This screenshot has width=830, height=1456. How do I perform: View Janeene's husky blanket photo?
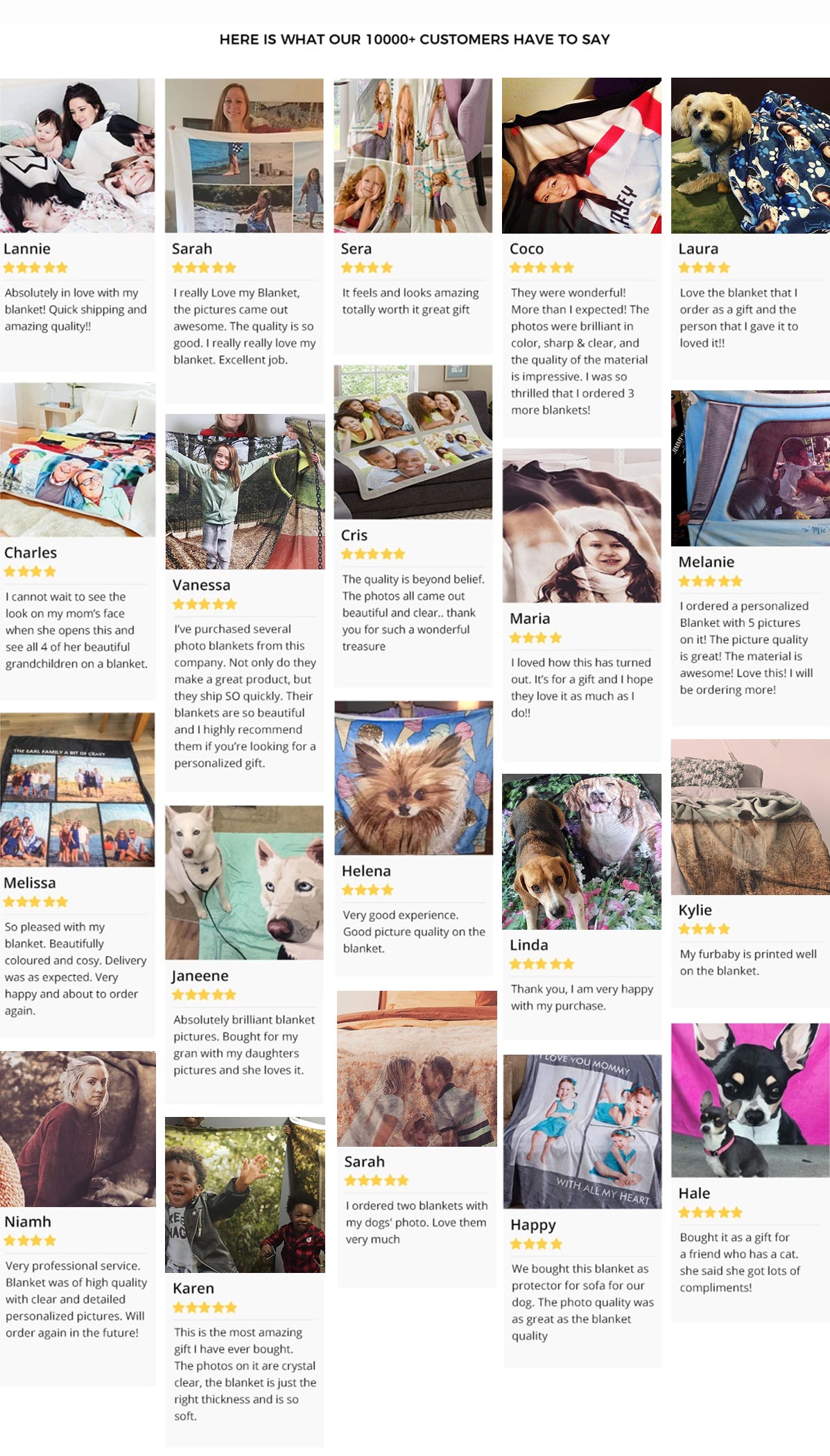coord(244,883)
